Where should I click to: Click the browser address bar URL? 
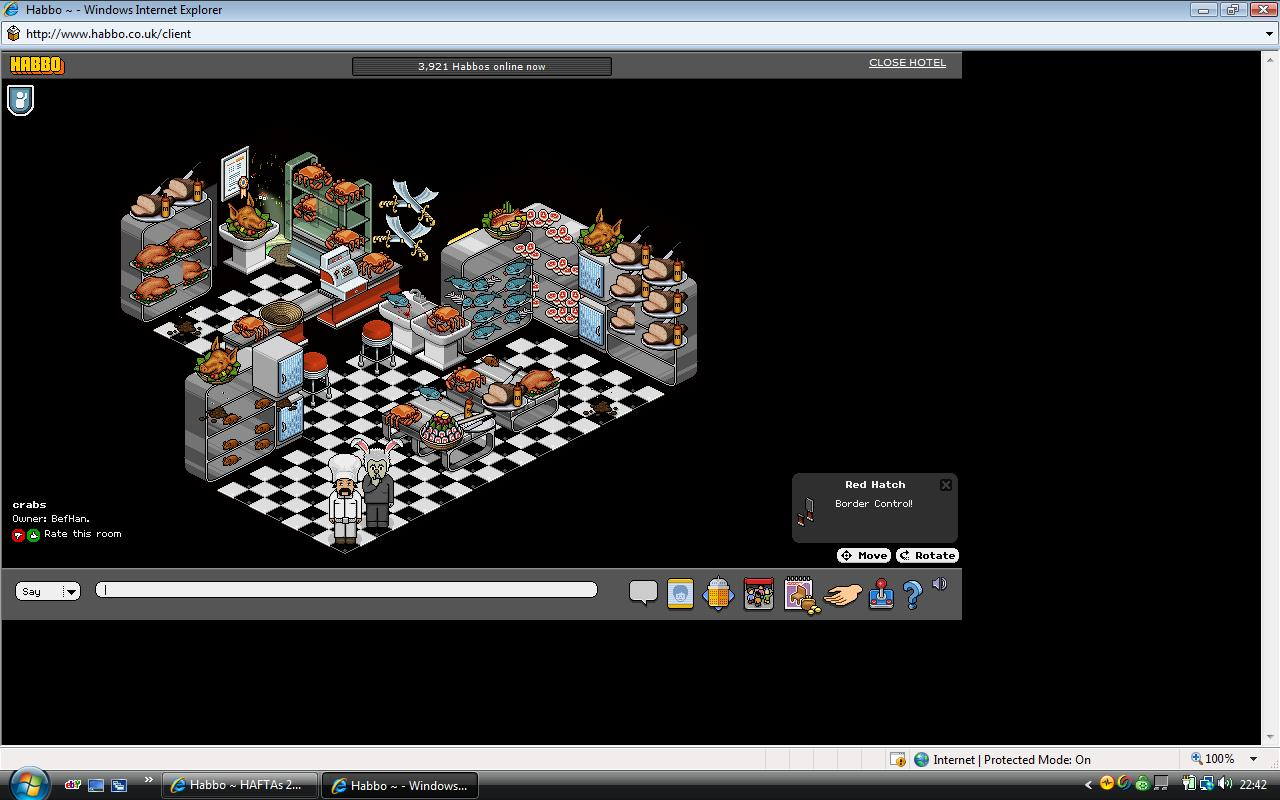[108, 33]
